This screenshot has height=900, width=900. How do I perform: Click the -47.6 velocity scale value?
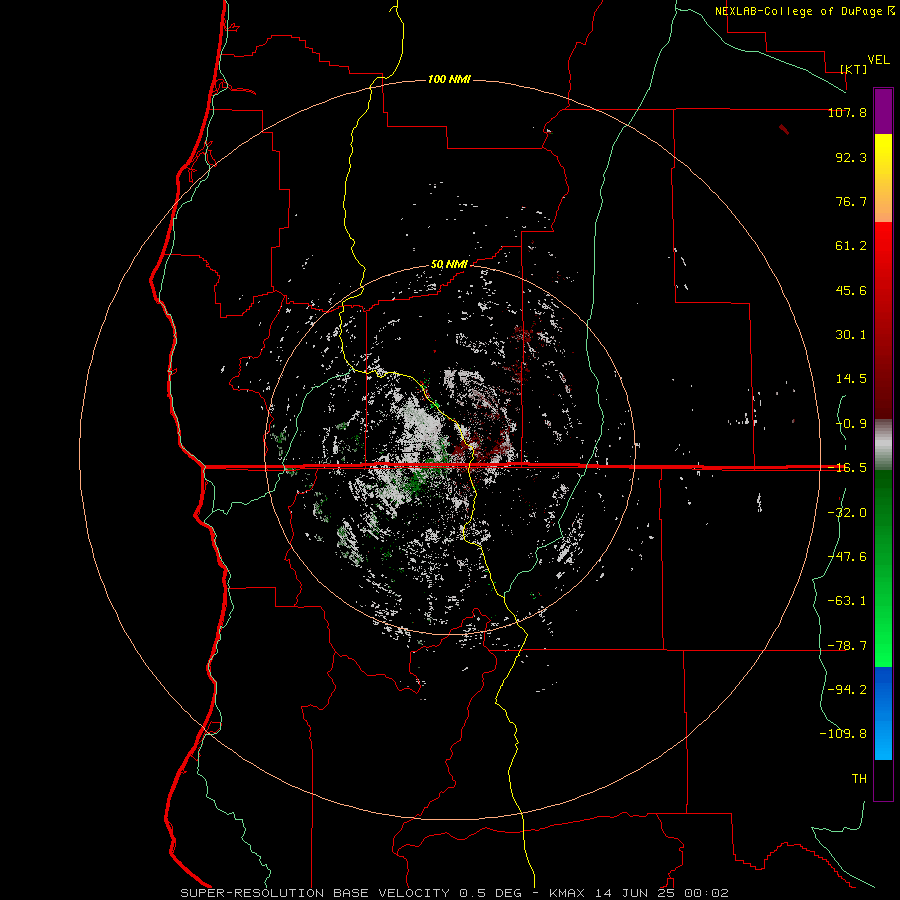[x=847, y=557]
